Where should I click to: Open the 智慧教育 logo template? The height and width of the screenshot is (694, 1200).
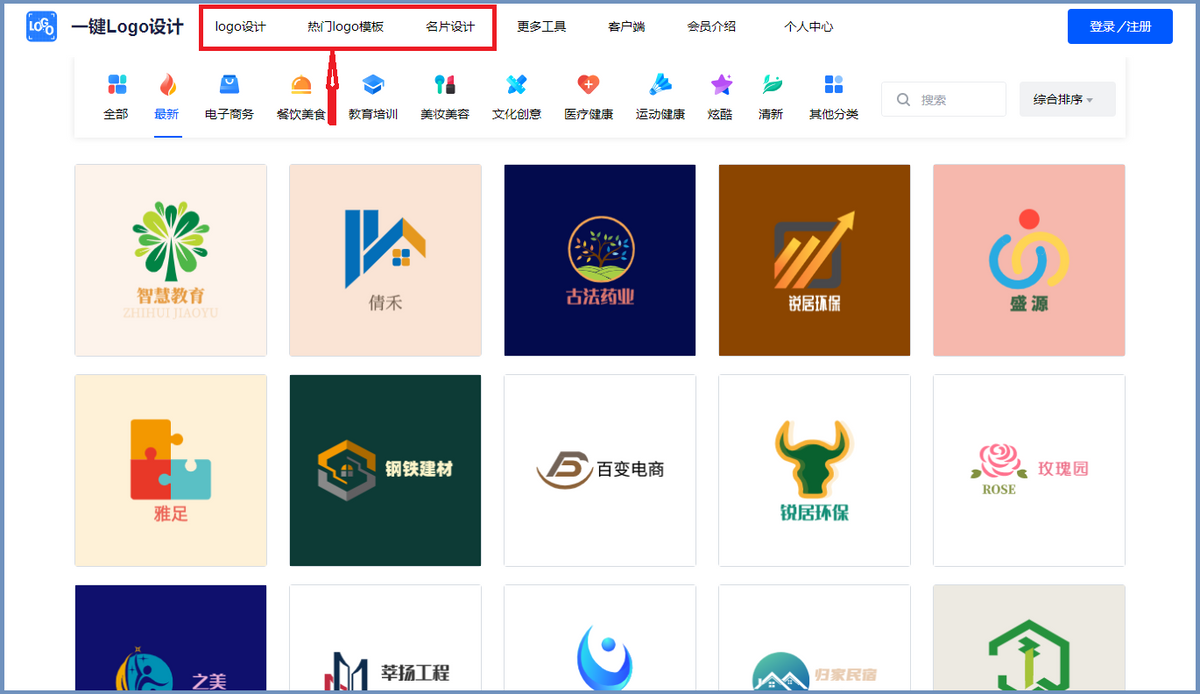pyautogui.click(x=171, y=260)
